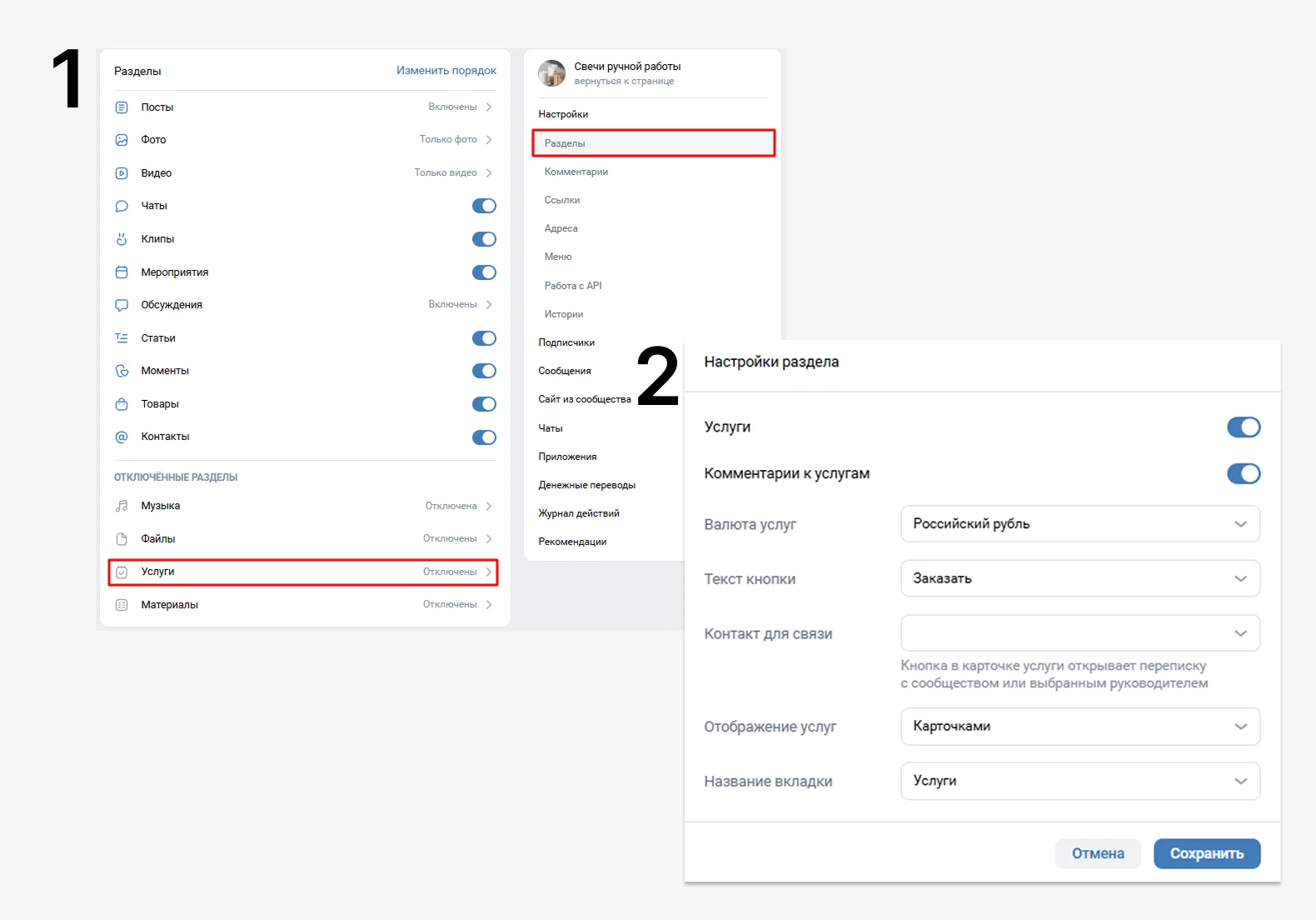The height and width of the screenshot is (920, 1316).
Task: Open Сайт из сообщества menu item
Action: [x=585, y=399]
